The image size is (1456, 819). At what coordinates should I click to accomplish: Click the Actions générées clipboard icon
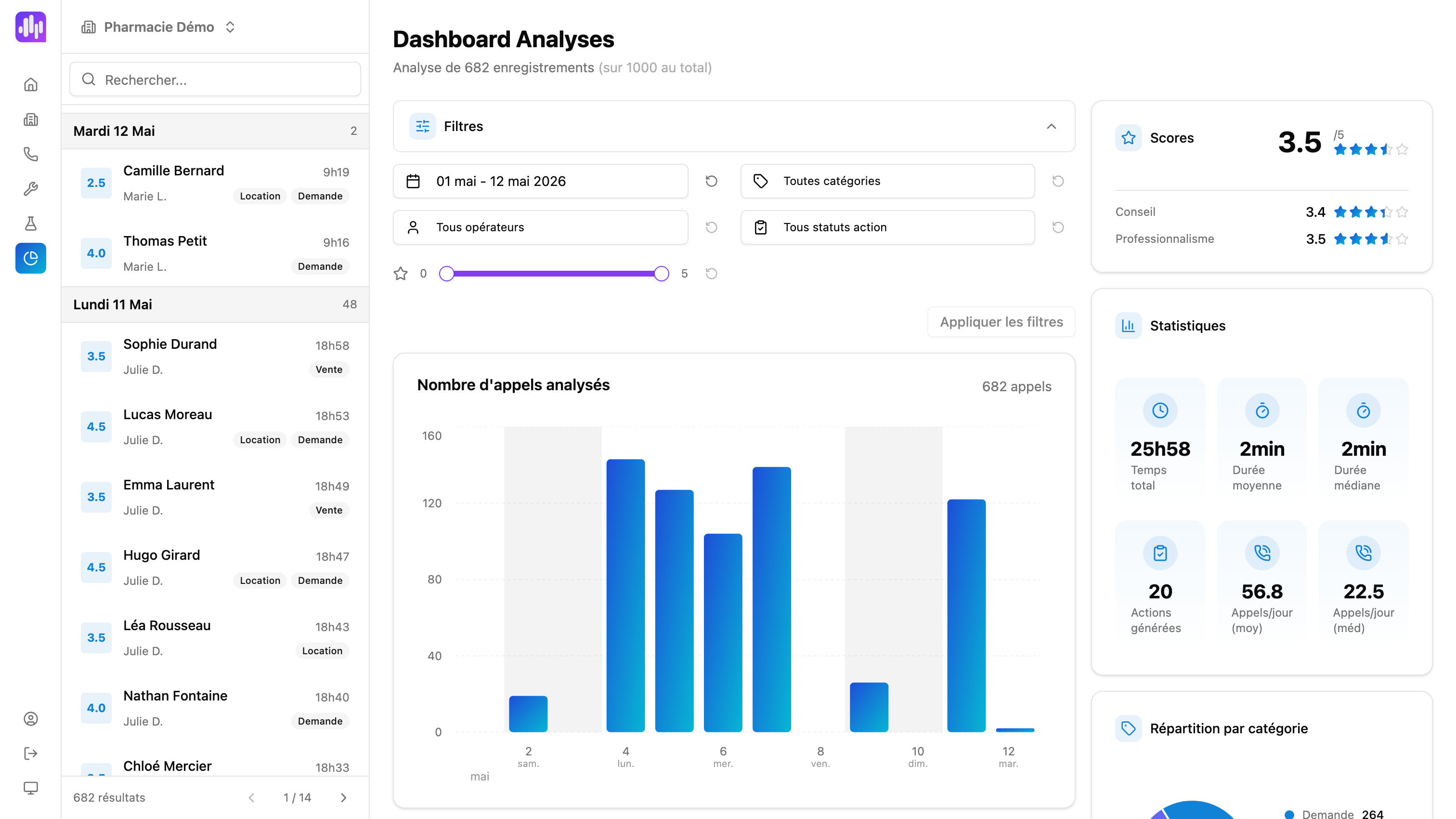point(1160,553)
